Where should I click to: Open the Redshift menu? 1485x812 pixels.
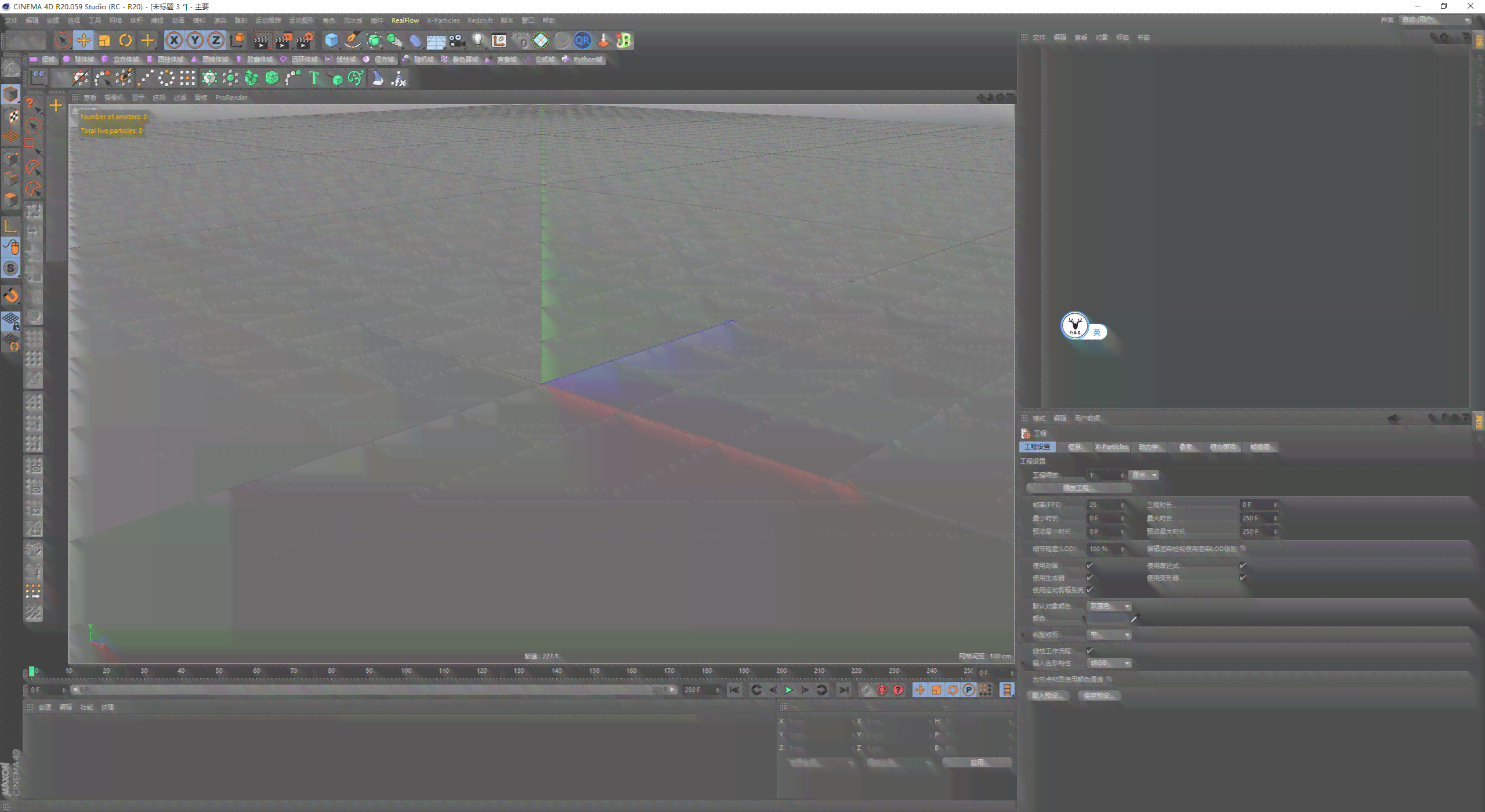point(480,20)
